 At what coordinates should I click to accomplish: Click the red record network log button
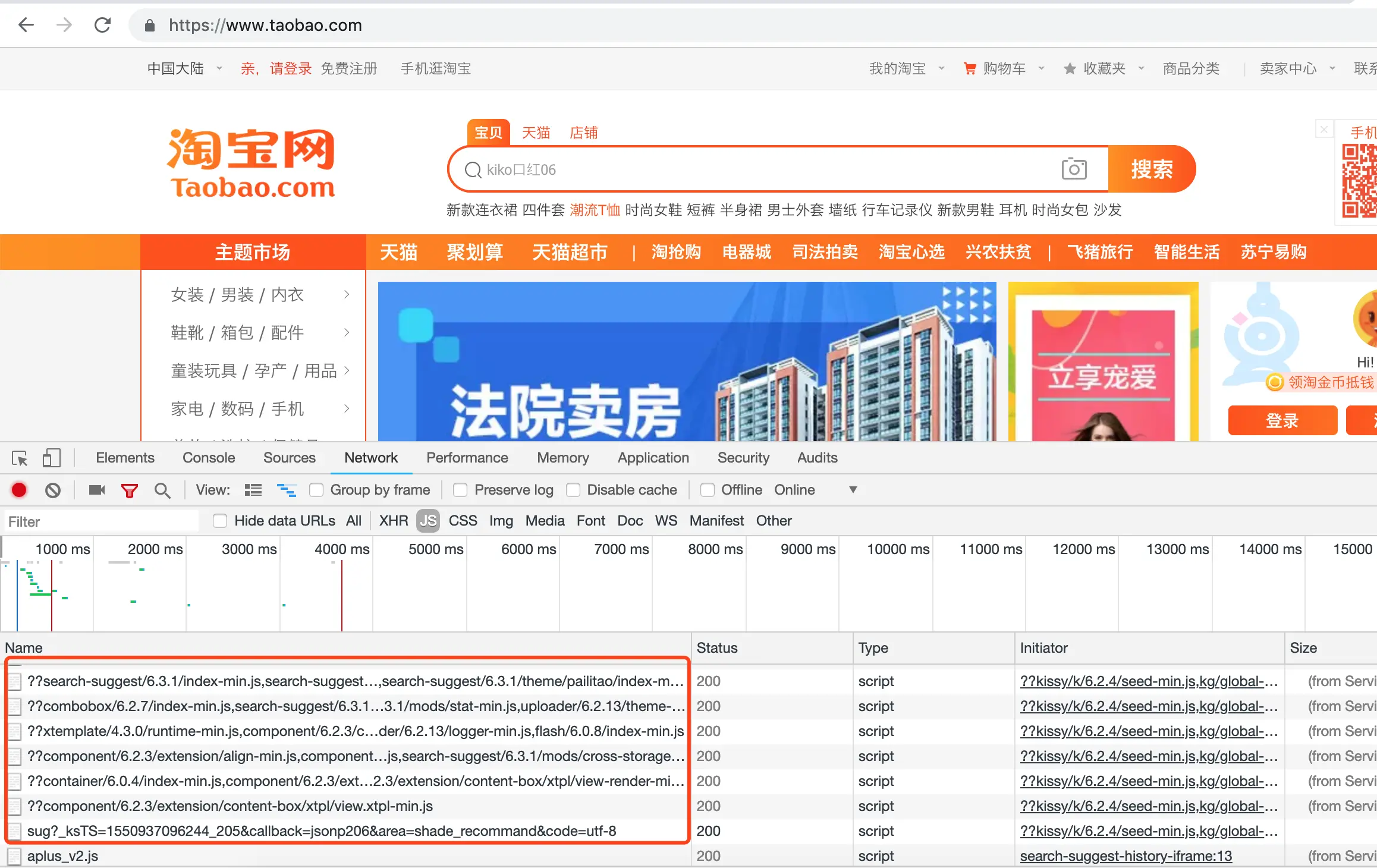pyautogui.click(x=19, y=490)
